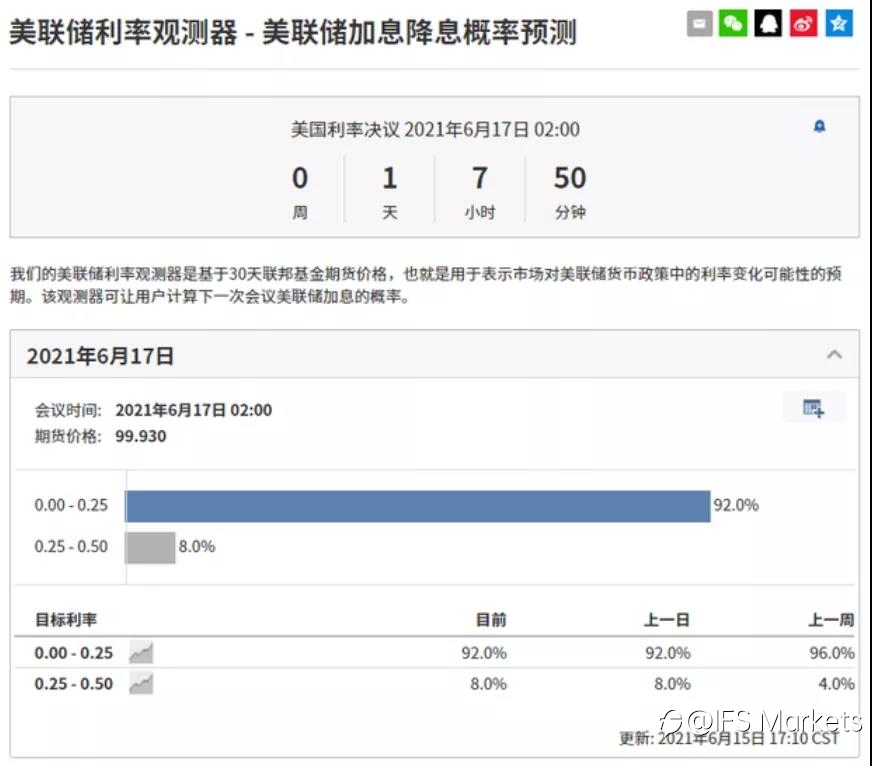This screenshot has height=766, width=872.
Task: Share to QQ black icon
Action: (x=768, y=23)
